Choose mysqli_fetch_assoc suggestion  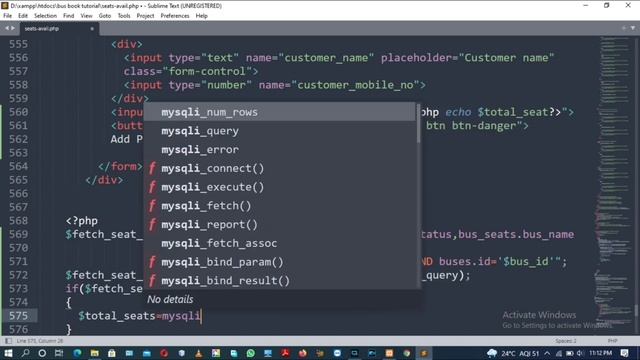tap(280, 243)
